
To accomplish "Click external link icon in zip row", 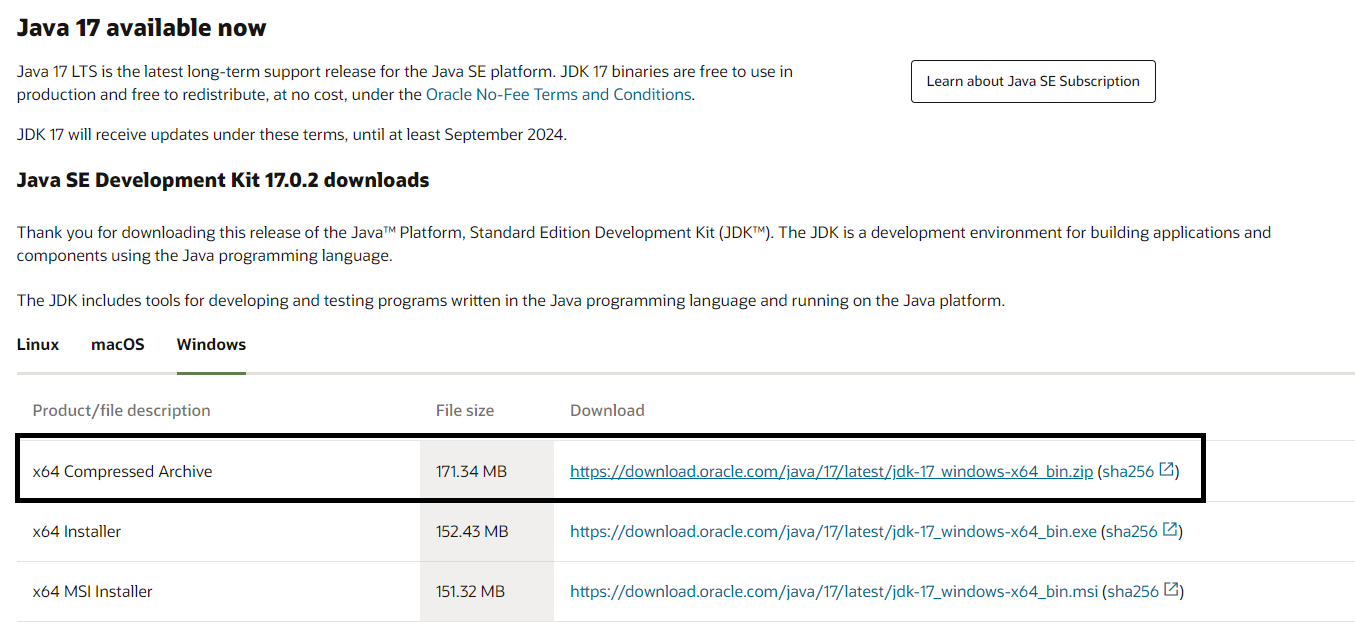I will [x=1166, y=469].
